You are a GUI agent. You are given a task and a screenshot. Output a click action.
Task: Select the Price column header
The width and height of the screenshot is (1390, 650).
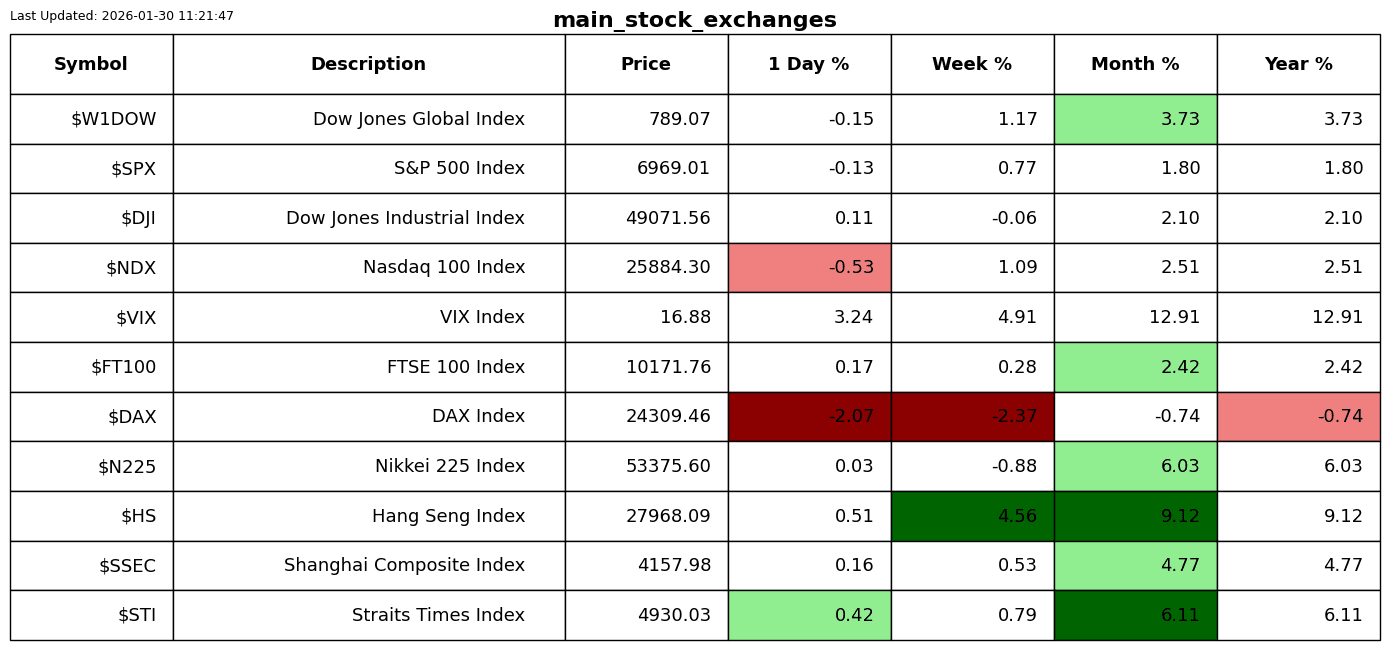pos(646,65)
